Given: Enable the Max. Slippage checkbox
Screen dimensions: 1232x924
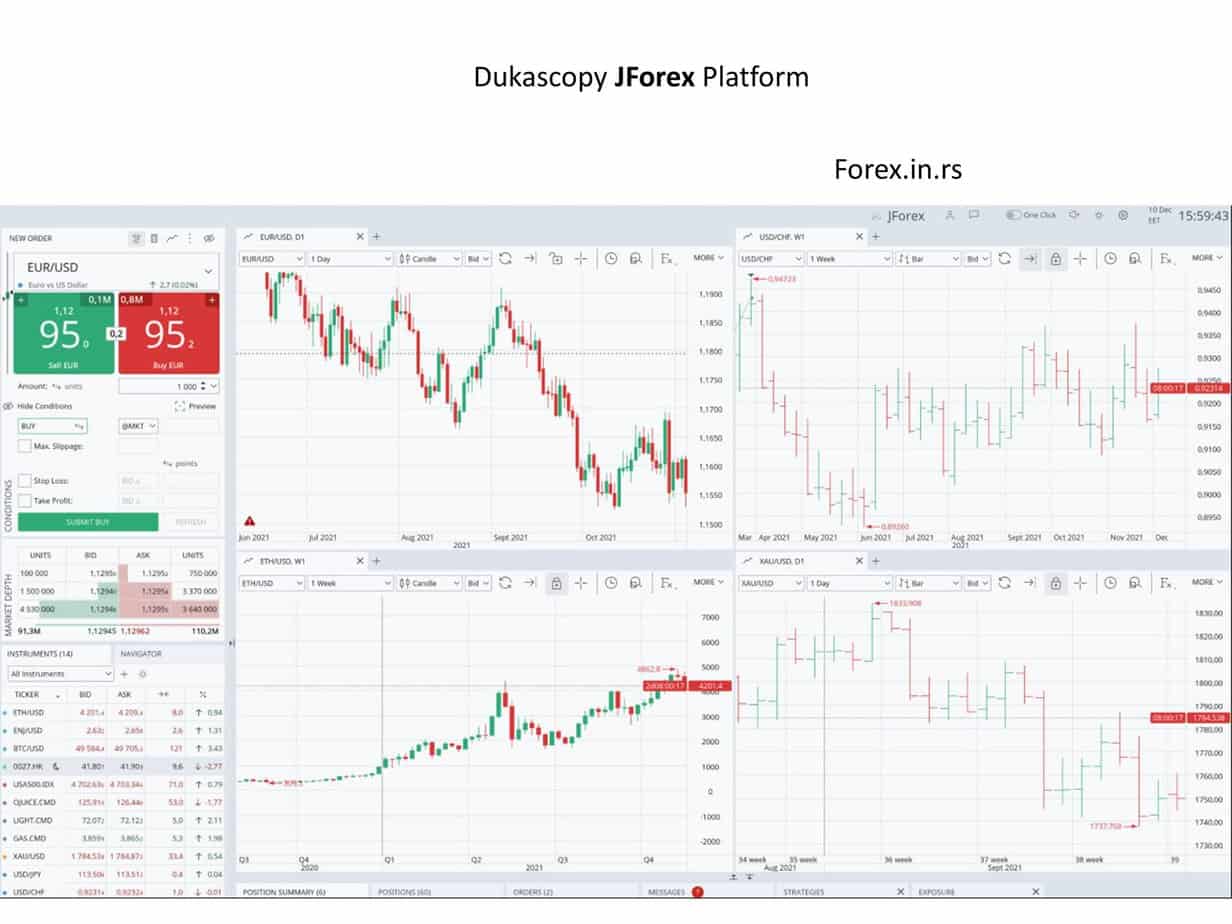Looking at the screenshot, I should (x=25, y=446).
